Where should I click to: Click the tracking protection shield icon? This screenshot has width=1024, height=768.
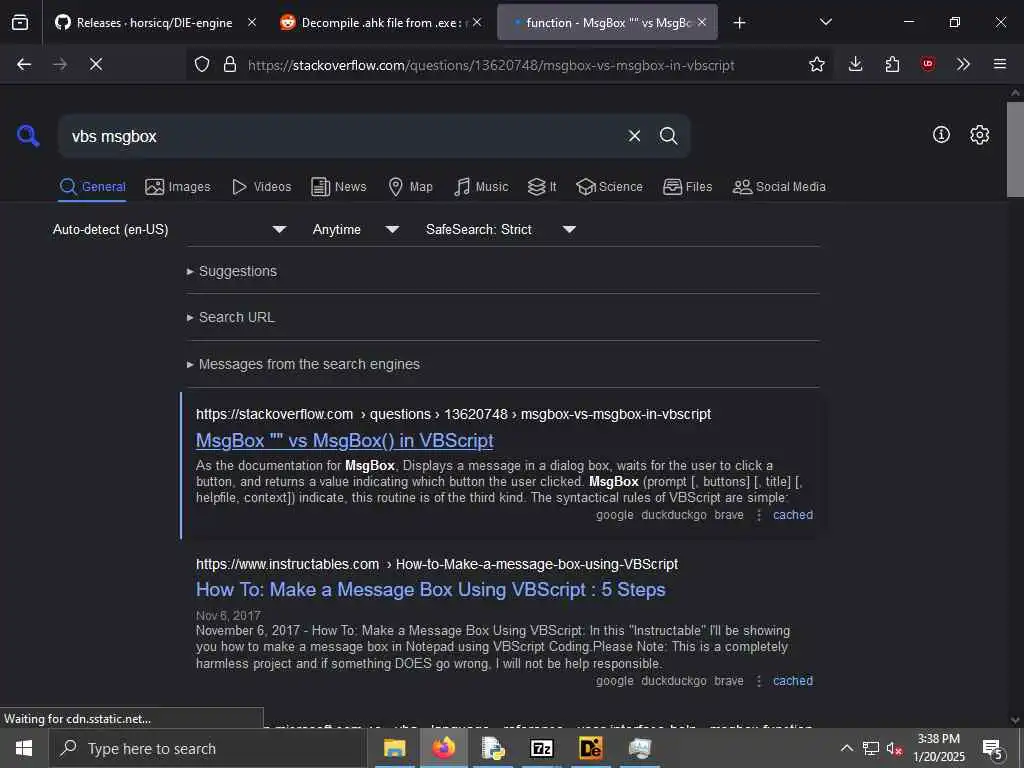[x=202, y=64]
